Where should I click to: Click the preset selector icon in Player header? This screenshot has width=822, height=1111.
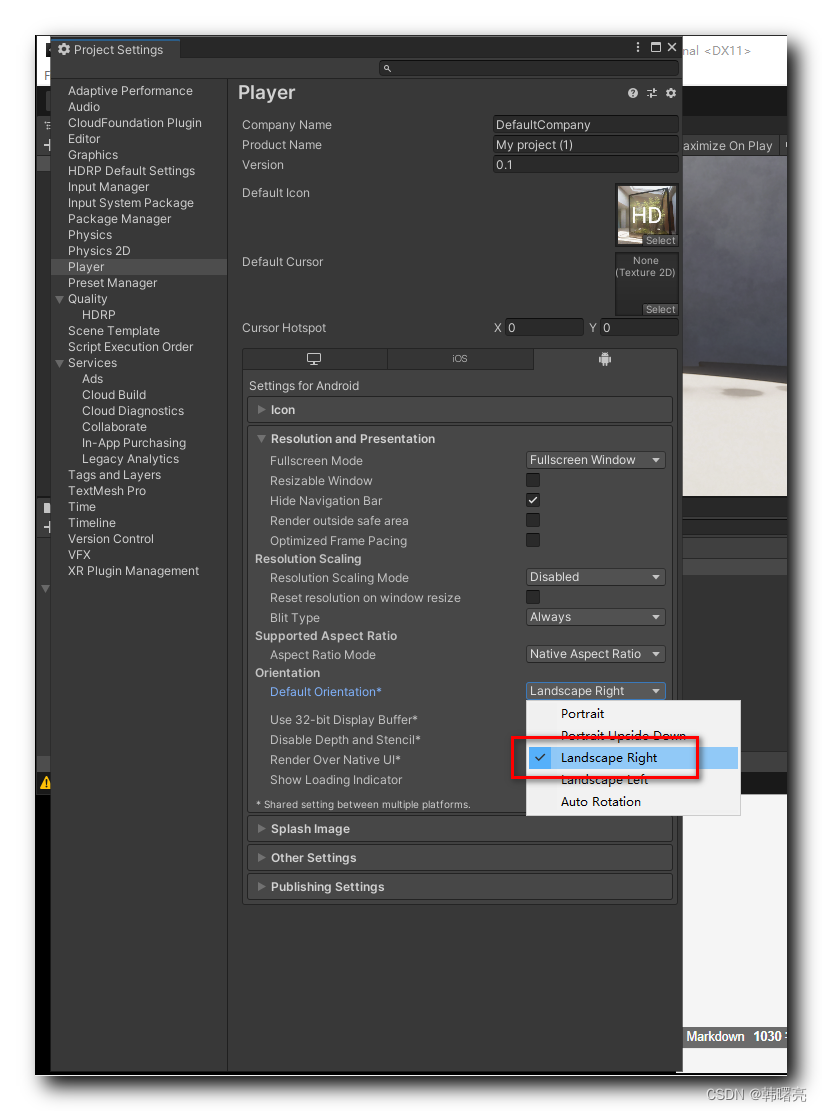[651, 92]
